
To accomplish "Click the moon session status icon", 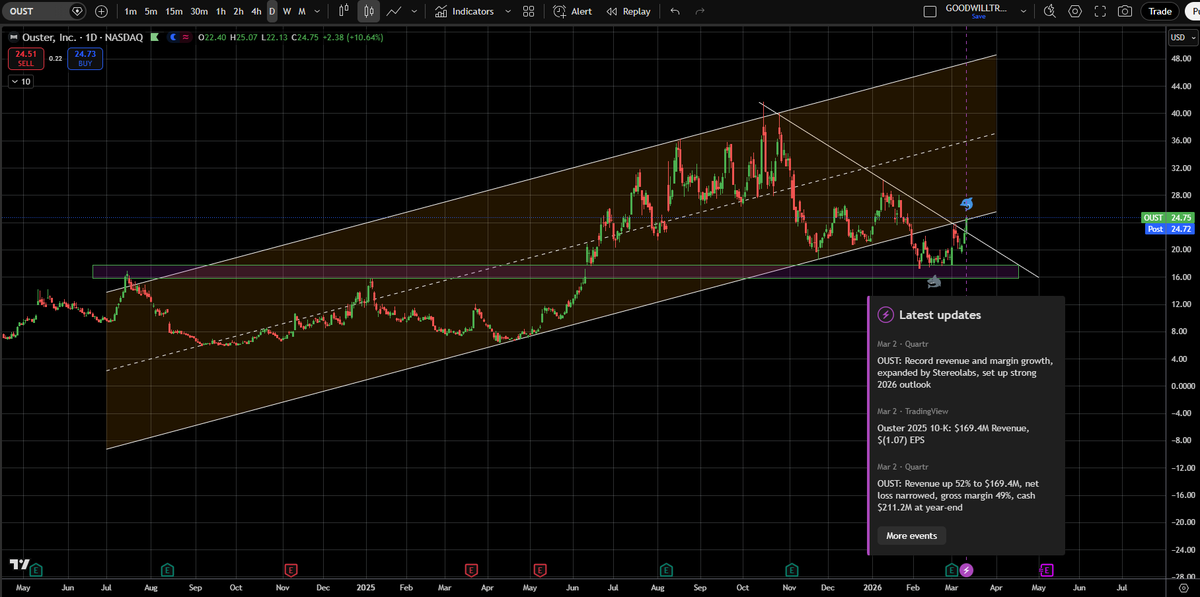I will point(175,38).
